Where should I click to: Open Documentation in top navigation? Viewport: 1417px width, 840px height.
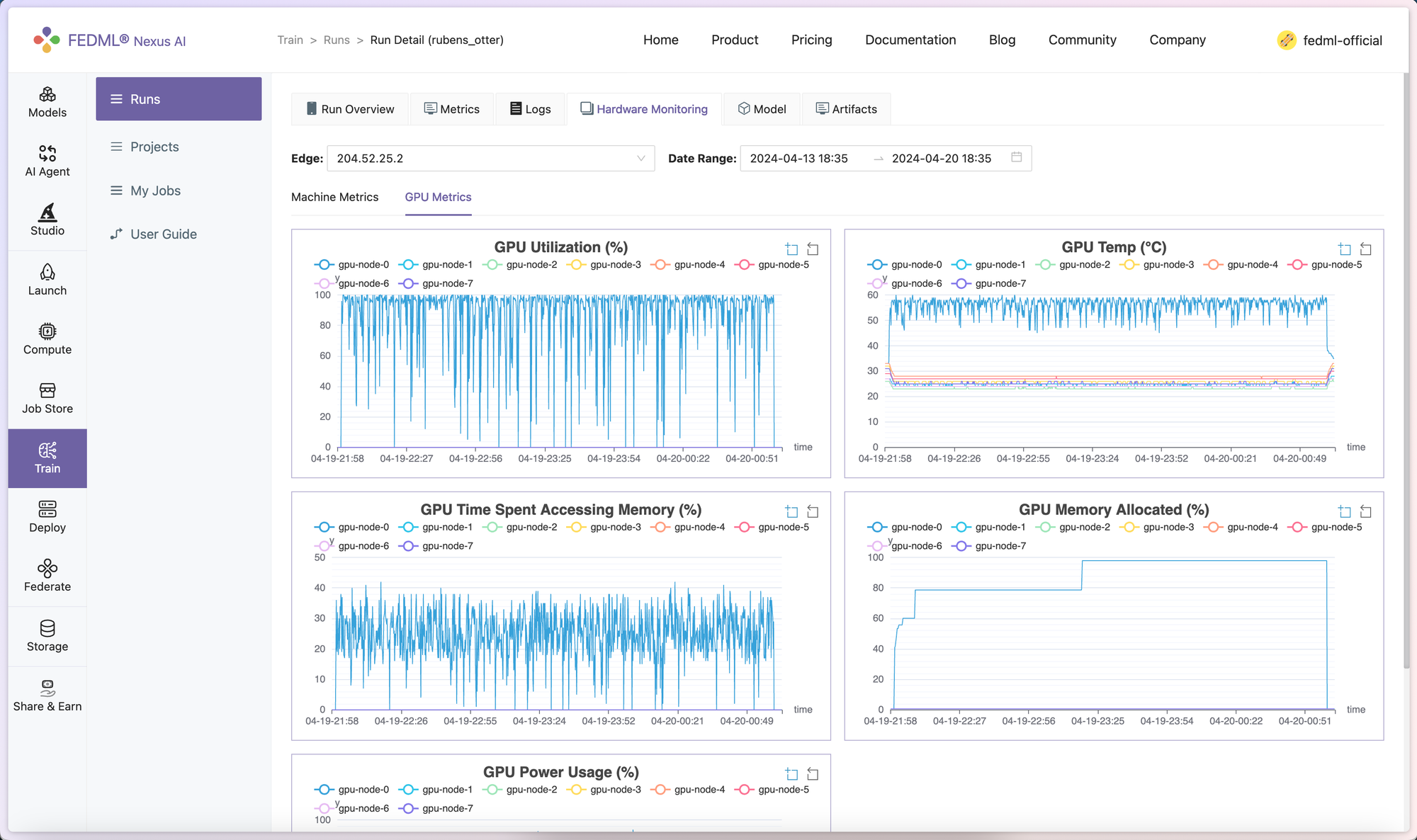(x=910, y=40)
